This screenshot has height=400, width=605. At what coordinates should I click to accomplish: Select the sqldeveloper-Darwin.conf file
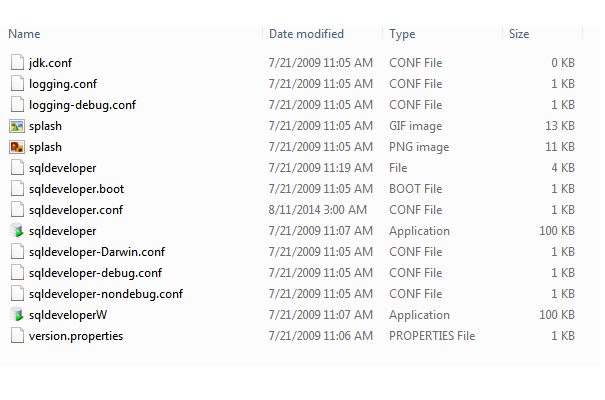[x=97, y=252]
